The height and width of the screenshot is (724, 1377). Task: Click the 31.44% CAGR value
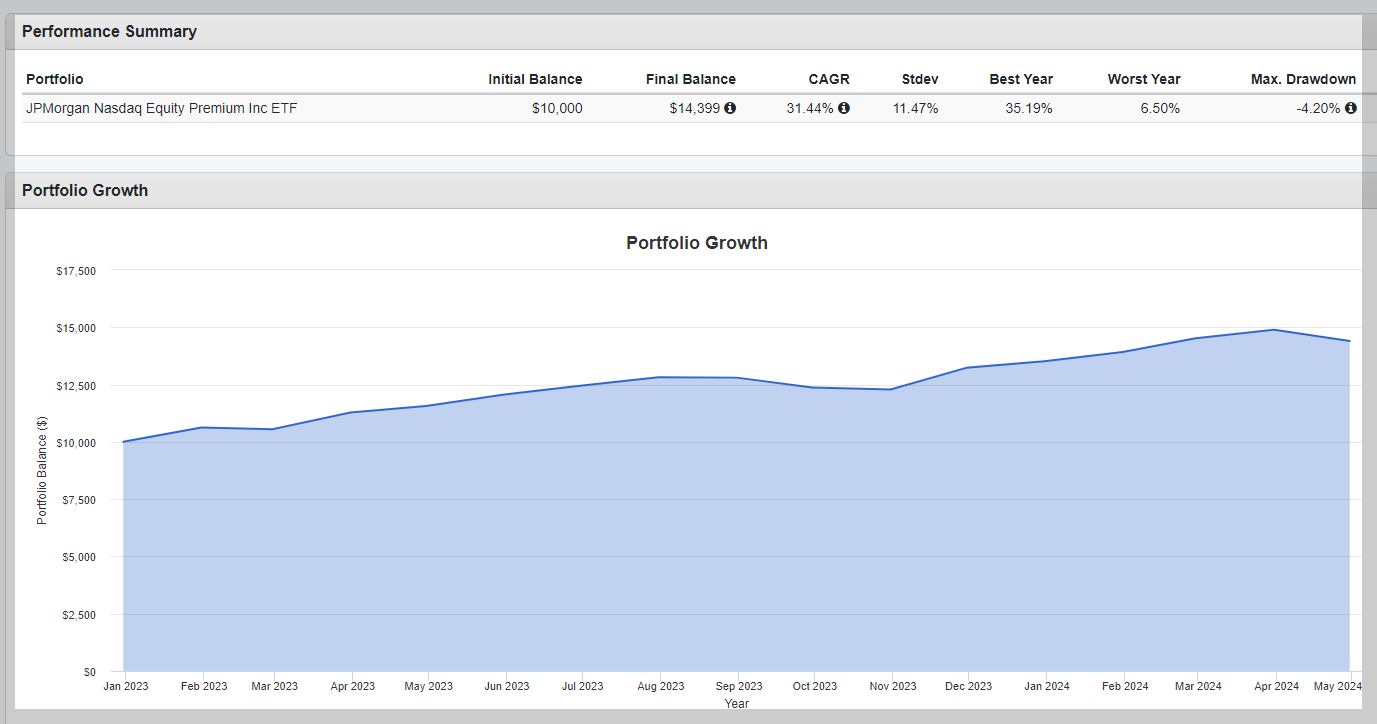click(x=810, y=108)
